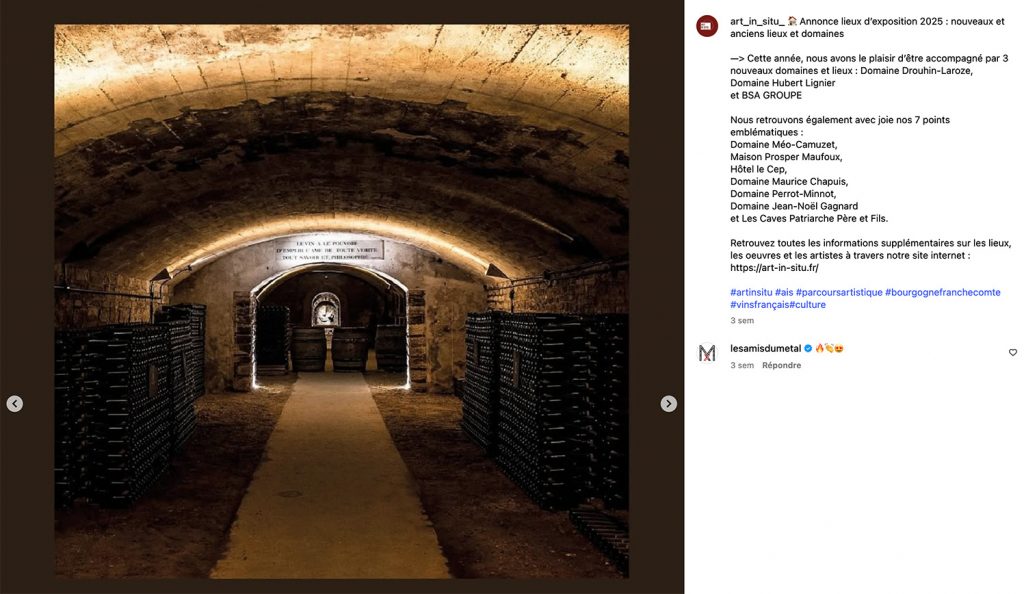Open the #parcoursartistique hashtag

point(839,292)
